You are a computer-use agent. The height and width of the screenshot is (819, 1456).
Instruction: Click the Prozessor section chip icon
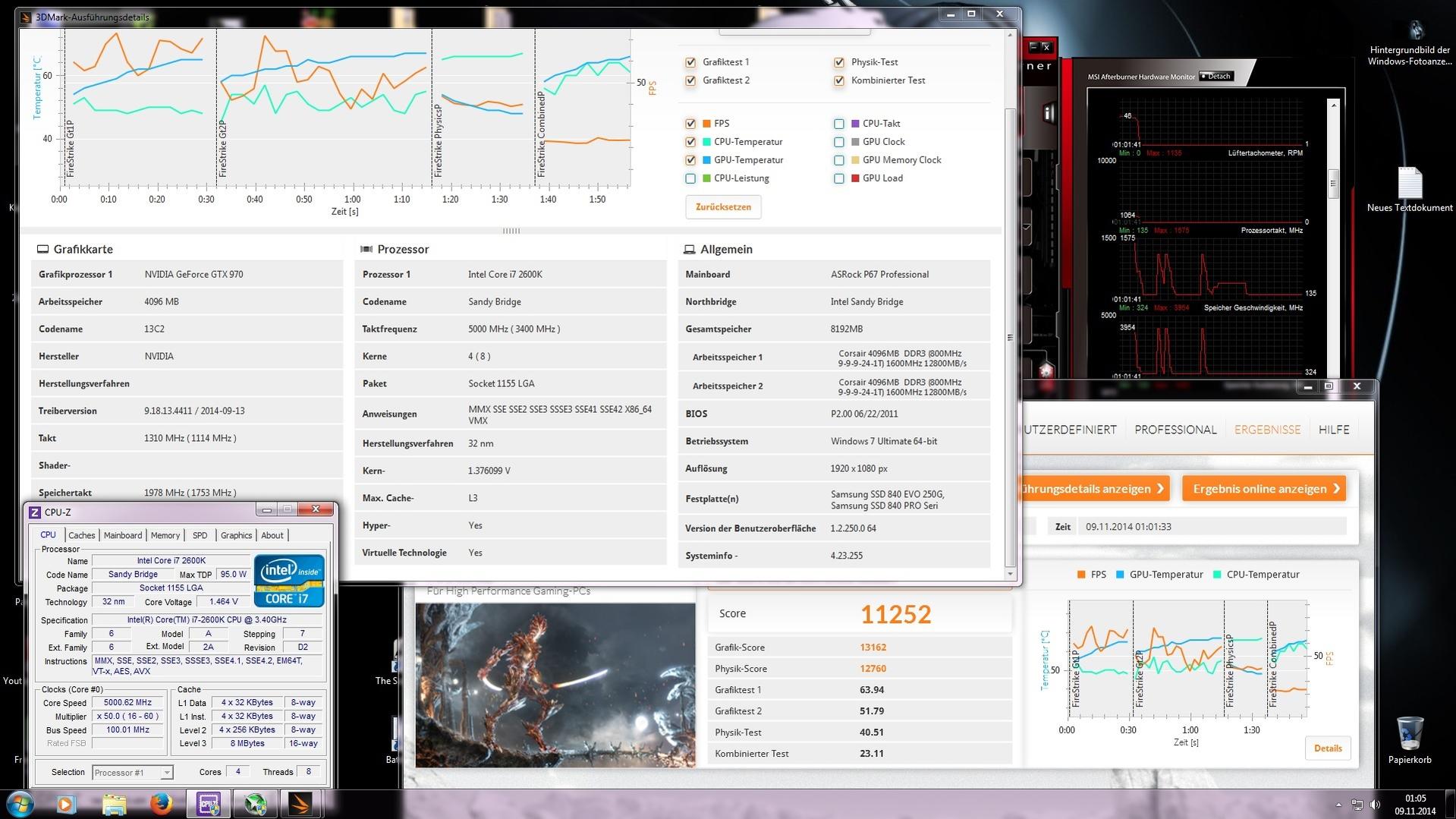click(366, 249)
